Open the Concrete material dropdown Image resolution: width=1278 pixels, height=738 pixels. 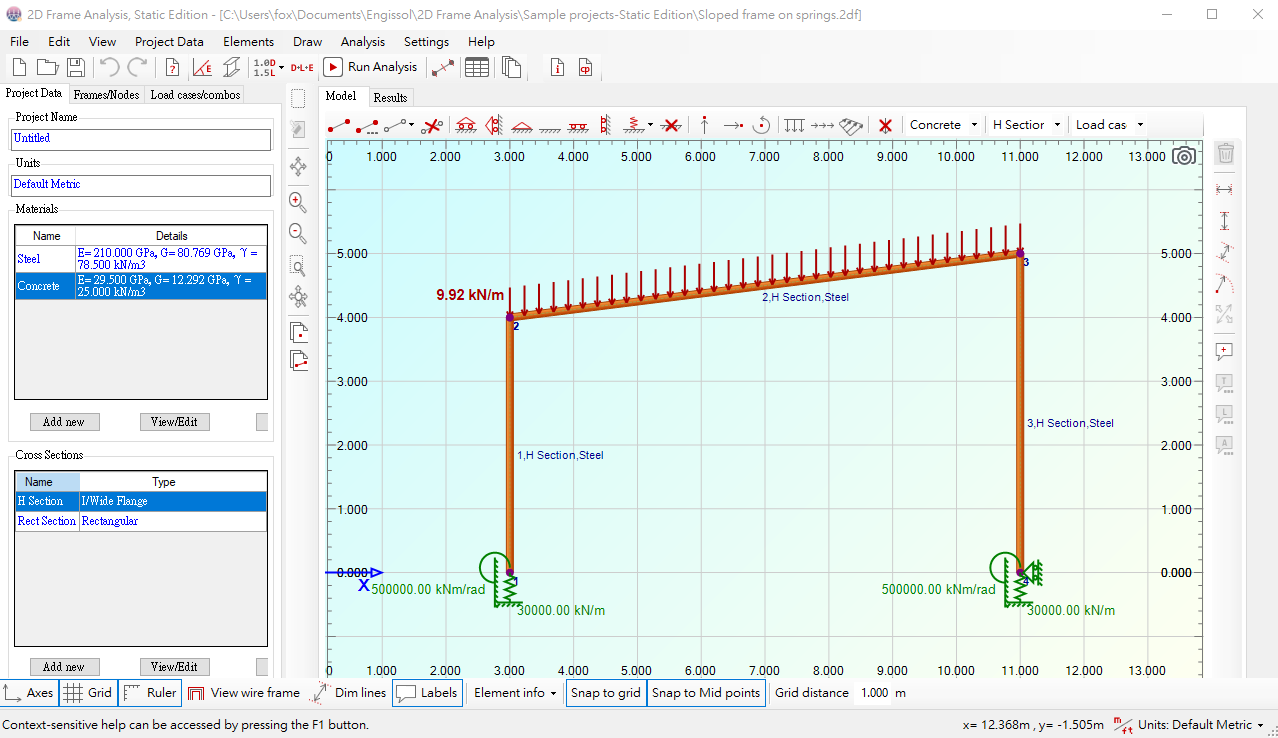tap(944, 125)
